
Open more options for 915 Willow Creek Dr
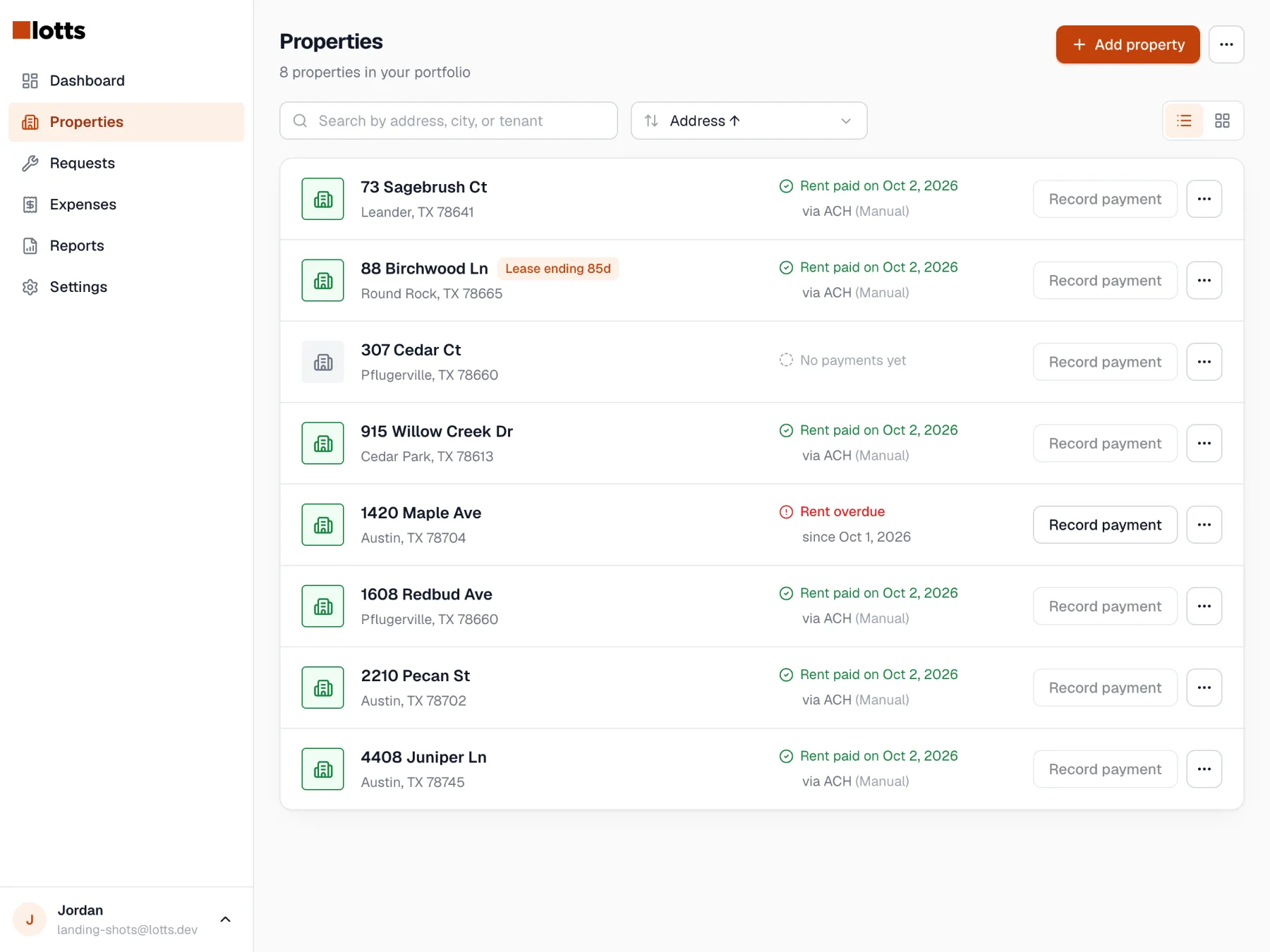tap(1204, 444)
